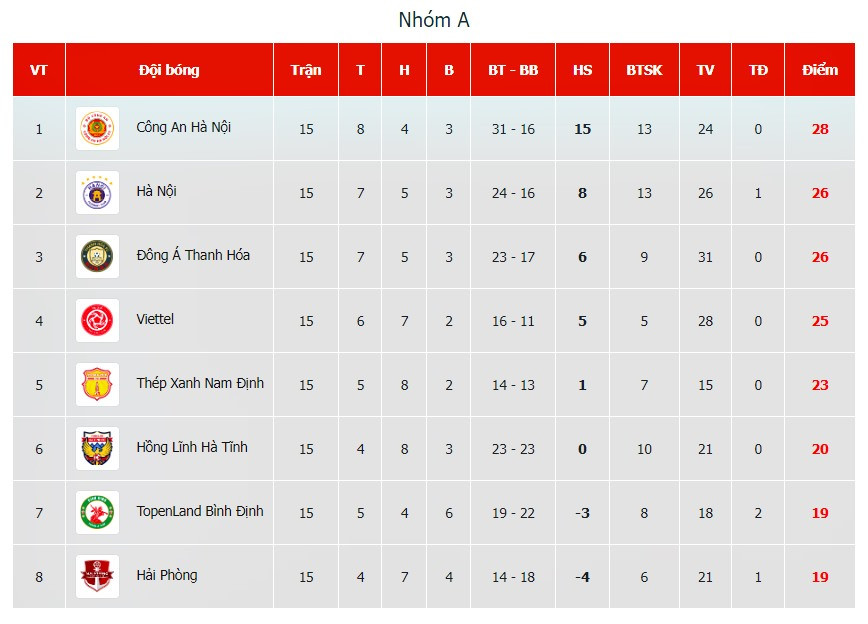The height and width of the screenshot is (624, 868).
Task: Click the Công An Hà Nội club logo
Action: tap(97, 129)
